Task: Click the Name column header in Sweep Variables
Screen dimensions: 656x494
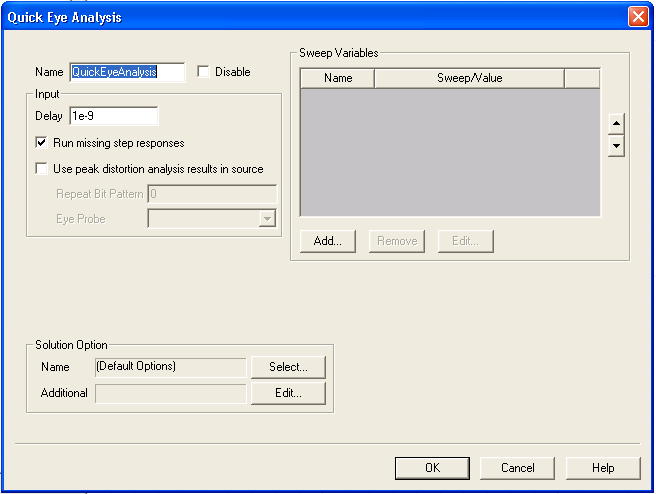Action: point(338,78)
